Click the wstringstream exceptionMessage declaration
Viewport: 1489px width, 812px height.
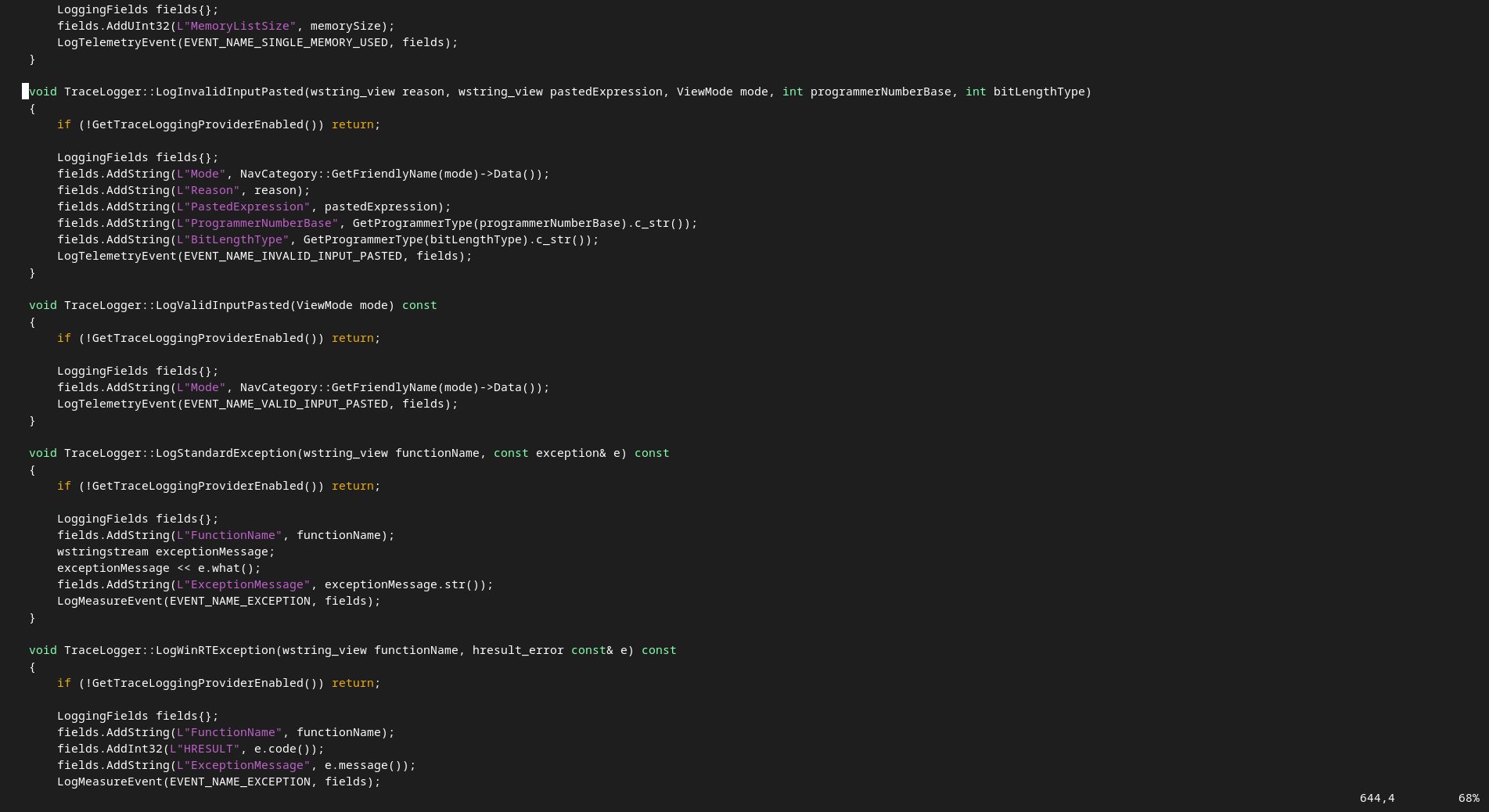(x=165, y=552)
